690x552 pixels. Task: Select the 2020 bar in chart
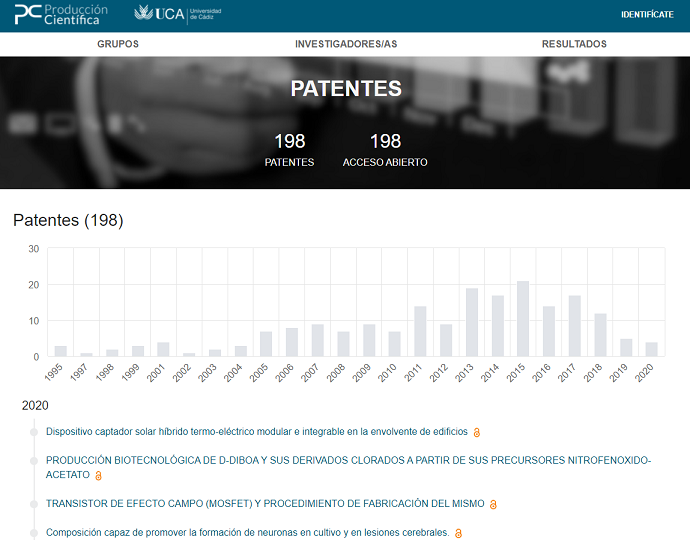pos(652,350)
